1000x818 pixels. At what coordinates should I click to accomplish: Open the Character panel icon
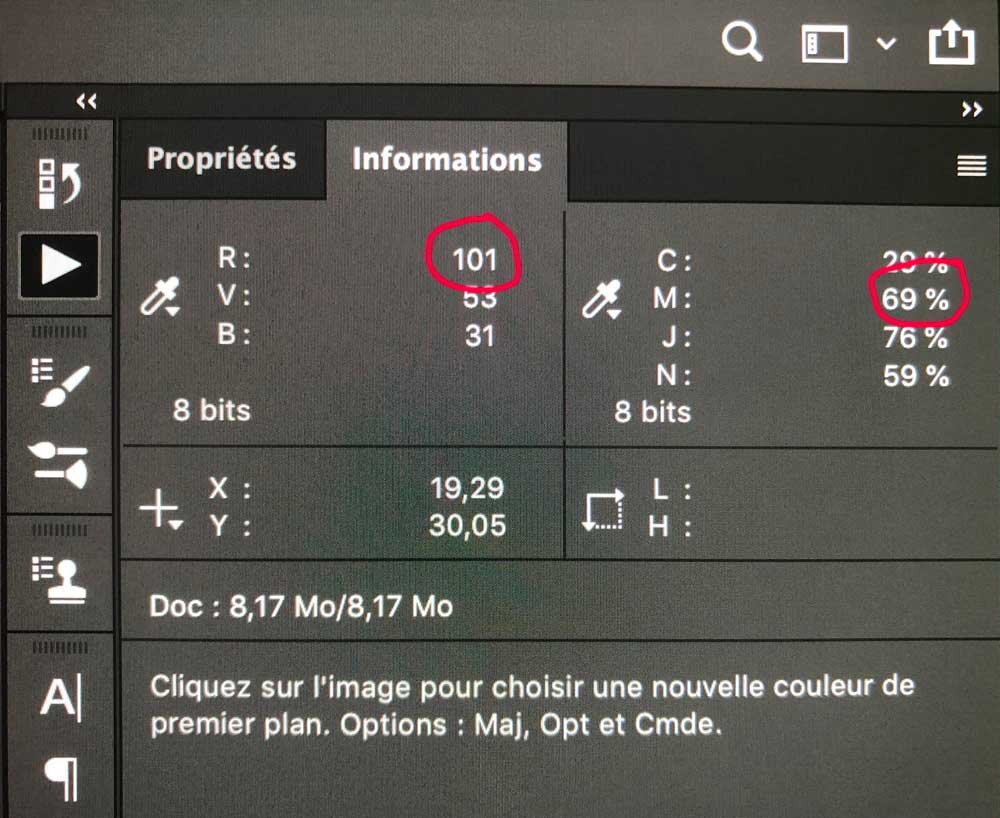pos(59,696)
